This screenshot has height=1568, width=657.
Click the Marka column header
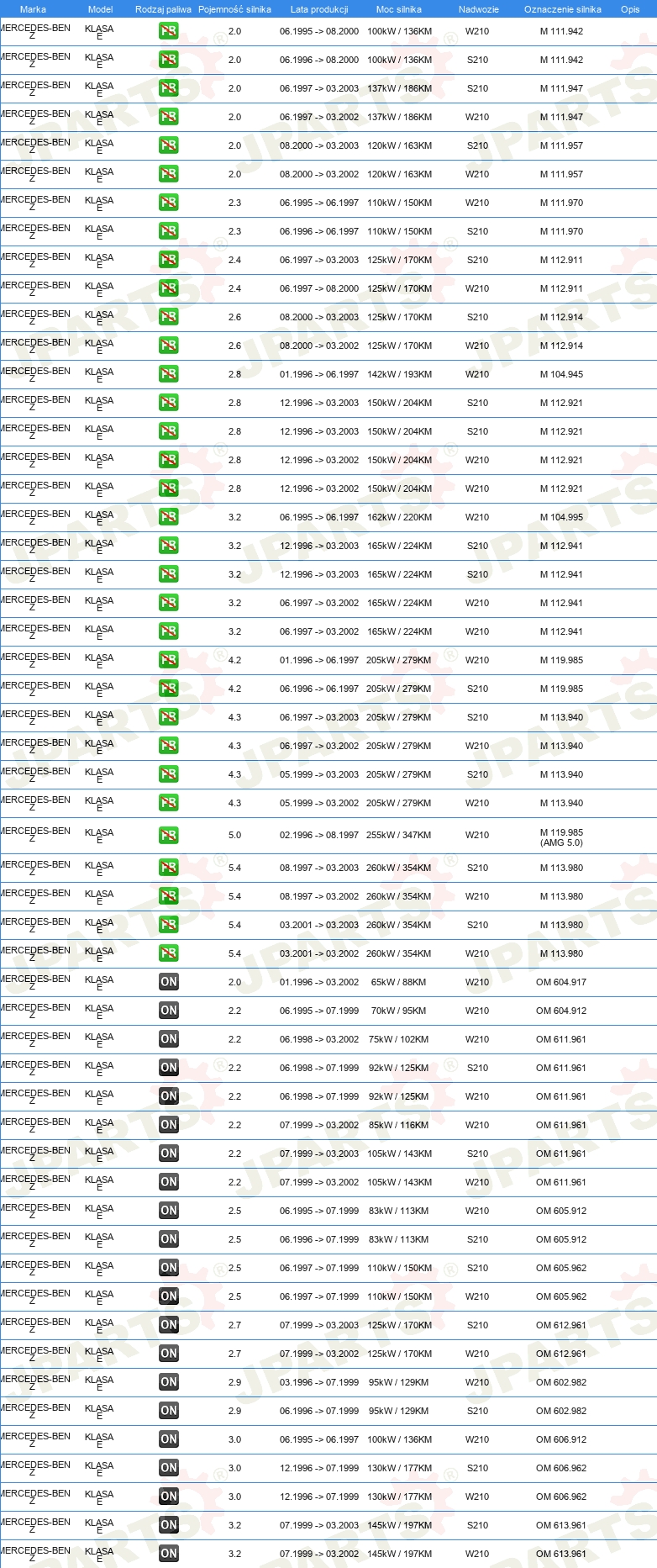tap(33, 9)
